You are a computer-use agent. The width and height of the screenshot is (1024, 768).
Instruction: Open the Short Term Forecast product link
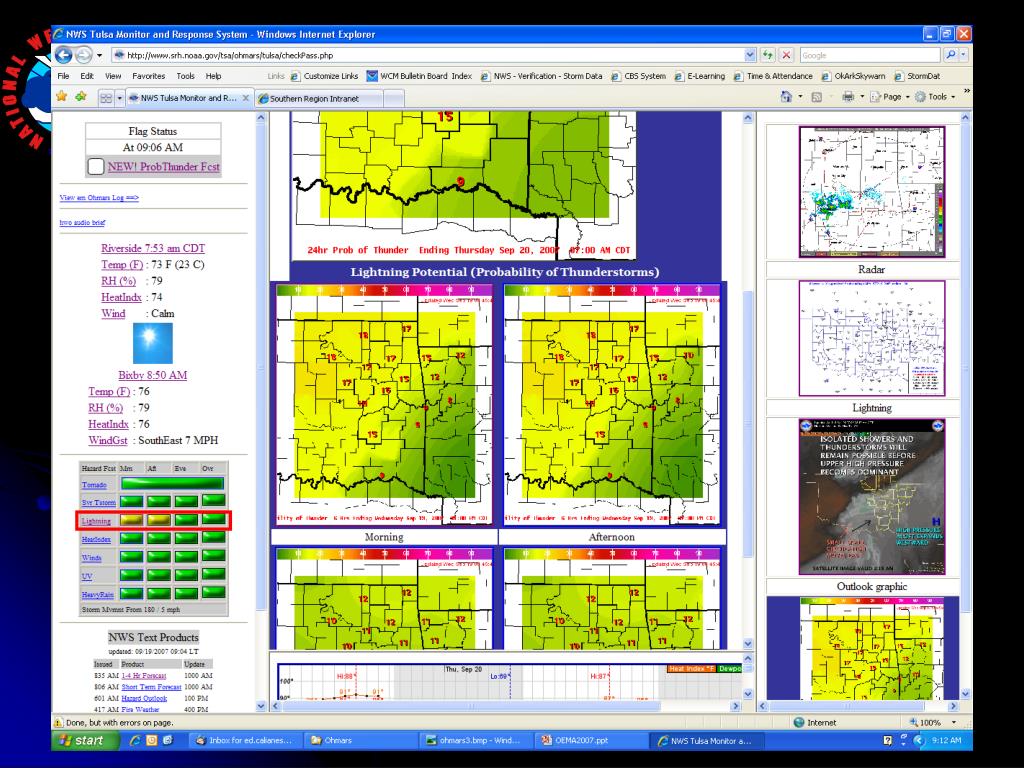[152, 687]
